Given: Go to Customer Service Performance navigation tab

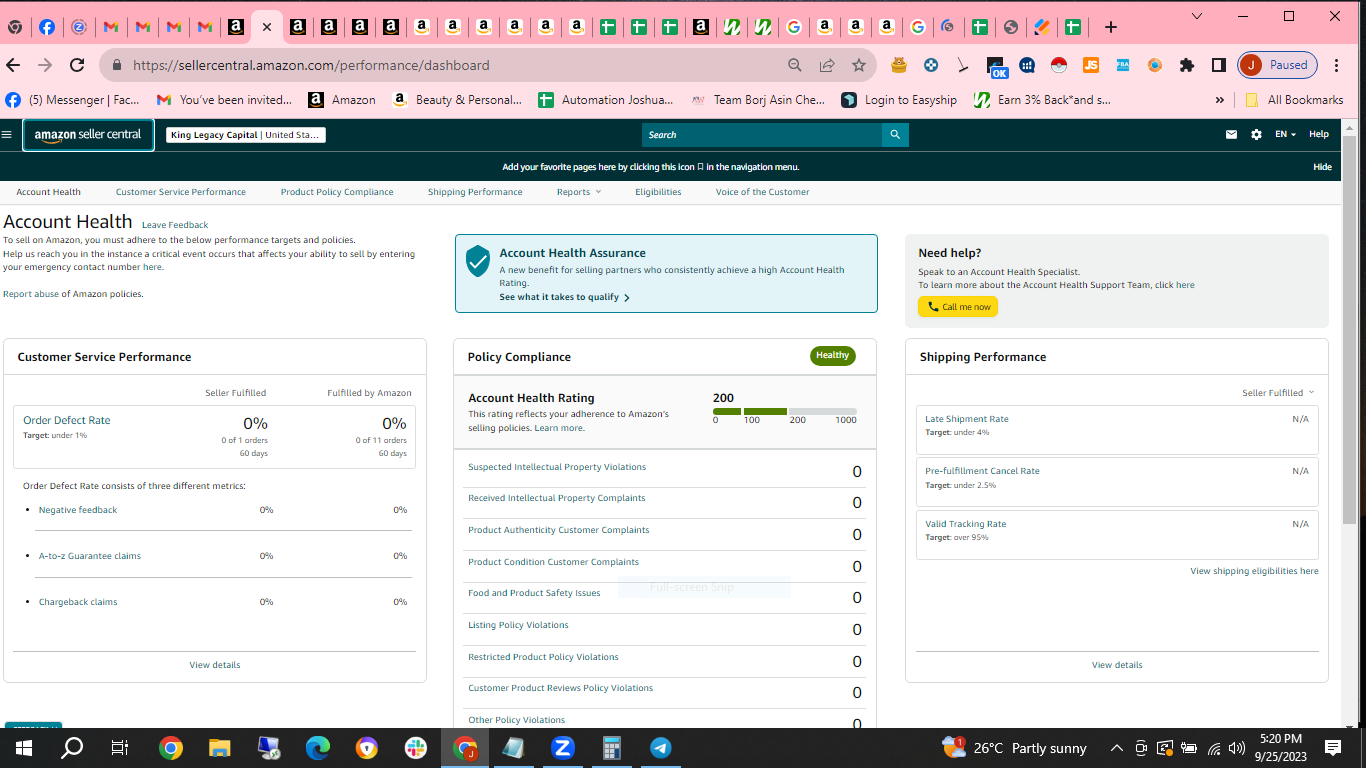Looking at the screenshot, I should (x=181, y=192).
